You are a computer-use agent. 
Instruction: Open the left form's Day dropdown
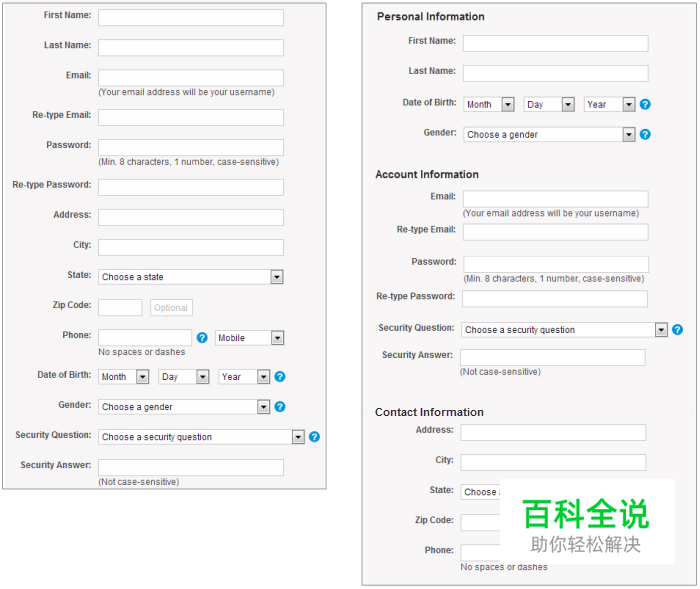click(183, 377)
